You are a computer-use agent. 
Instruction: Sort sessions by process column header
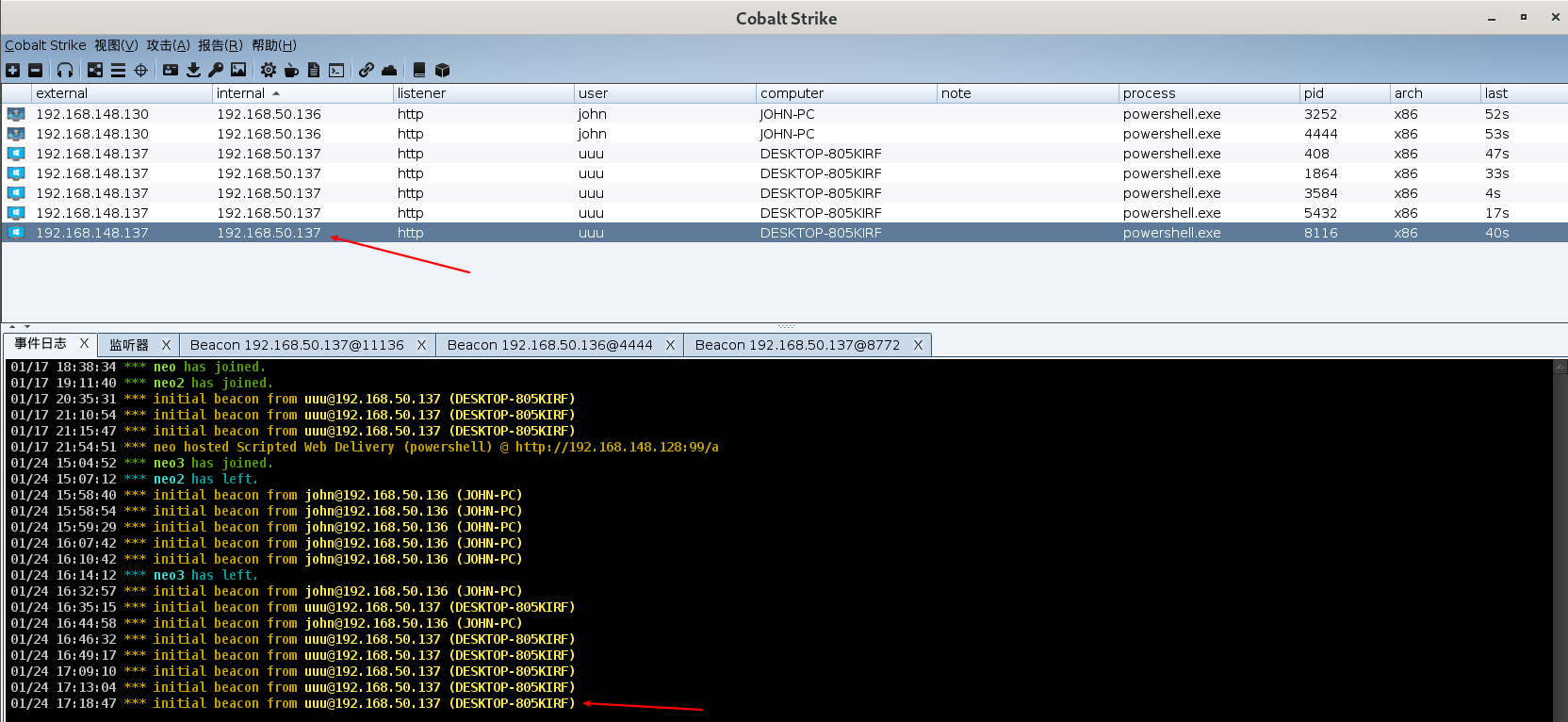1210,93
